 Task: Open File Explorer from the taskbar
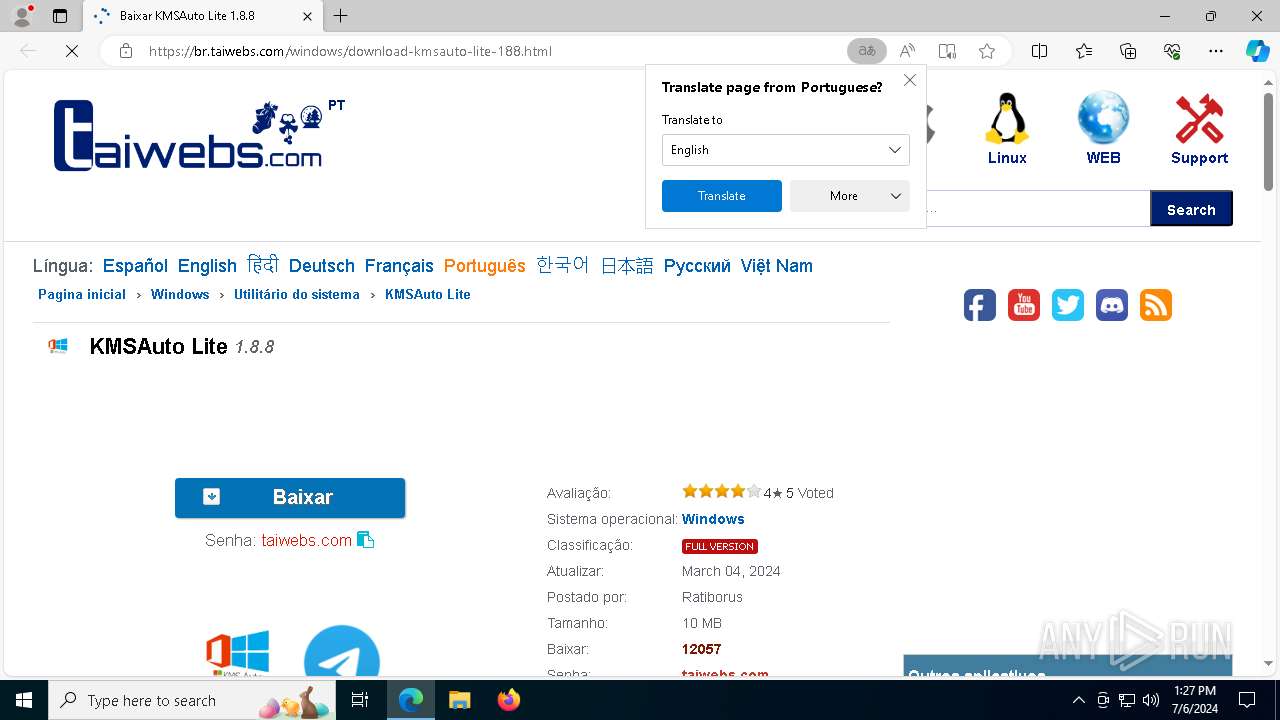(460, 700)
